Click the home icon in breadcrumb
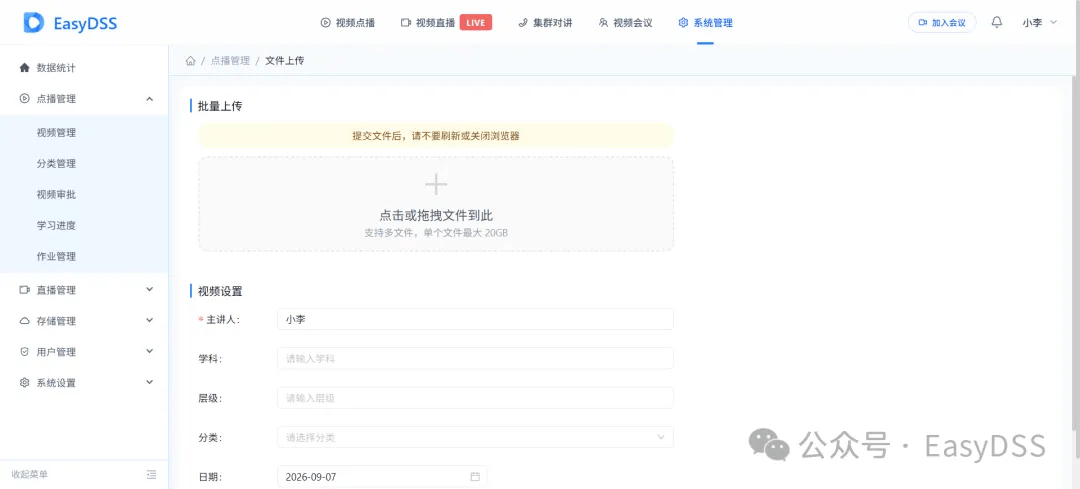The width and height of the screenshot is (1080, 489). (191, 61)
